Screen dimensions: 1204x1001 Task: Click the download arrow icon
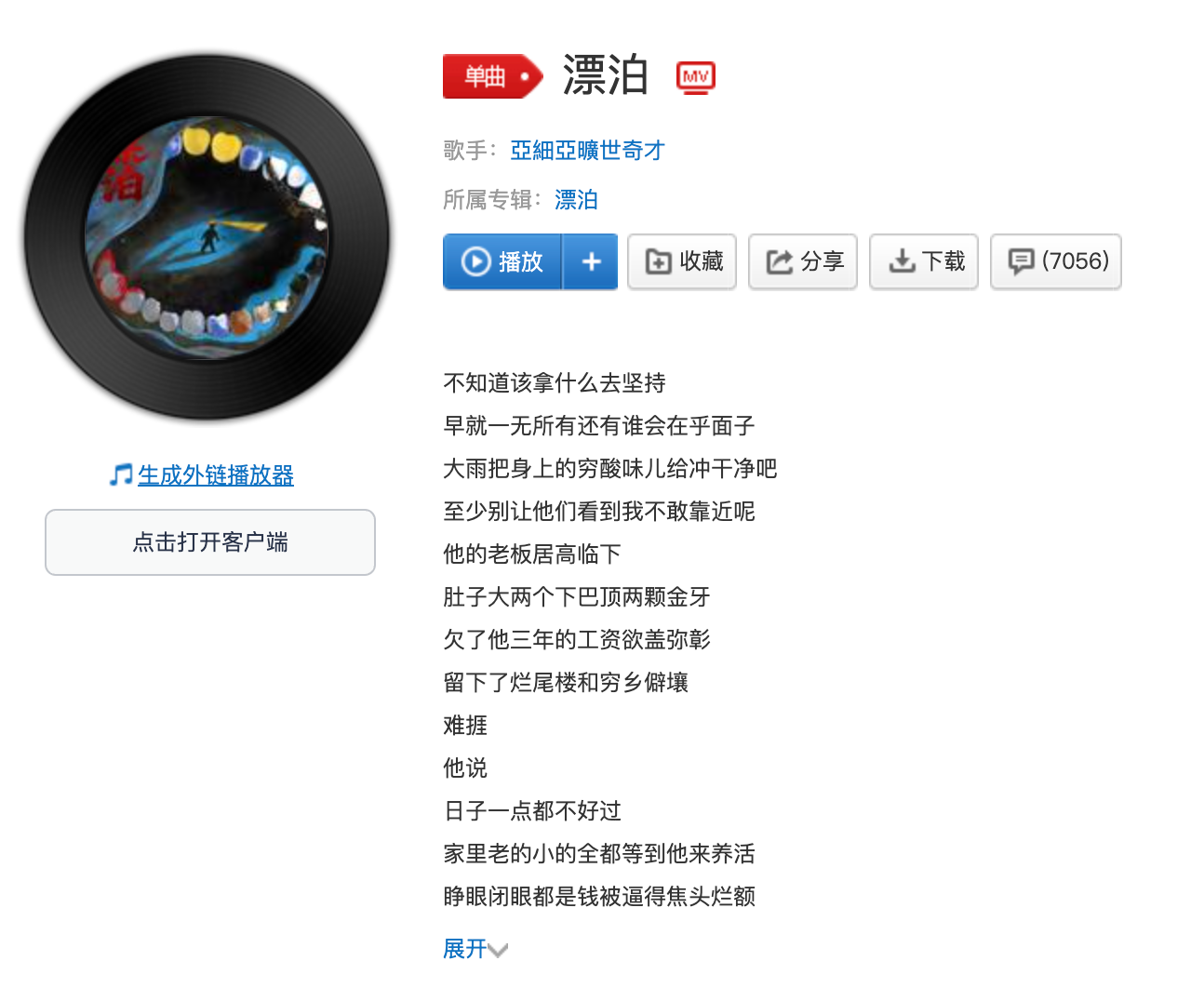(902, 261)
